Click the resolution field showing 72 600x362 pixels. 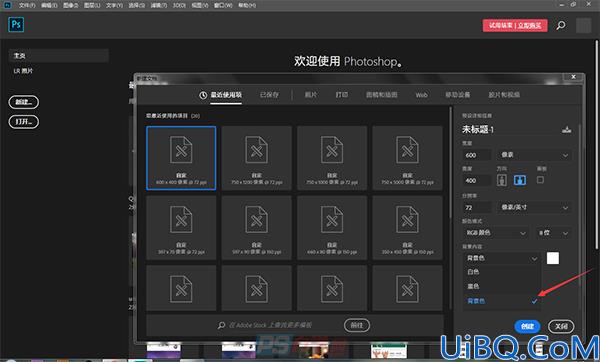(477, 208)
